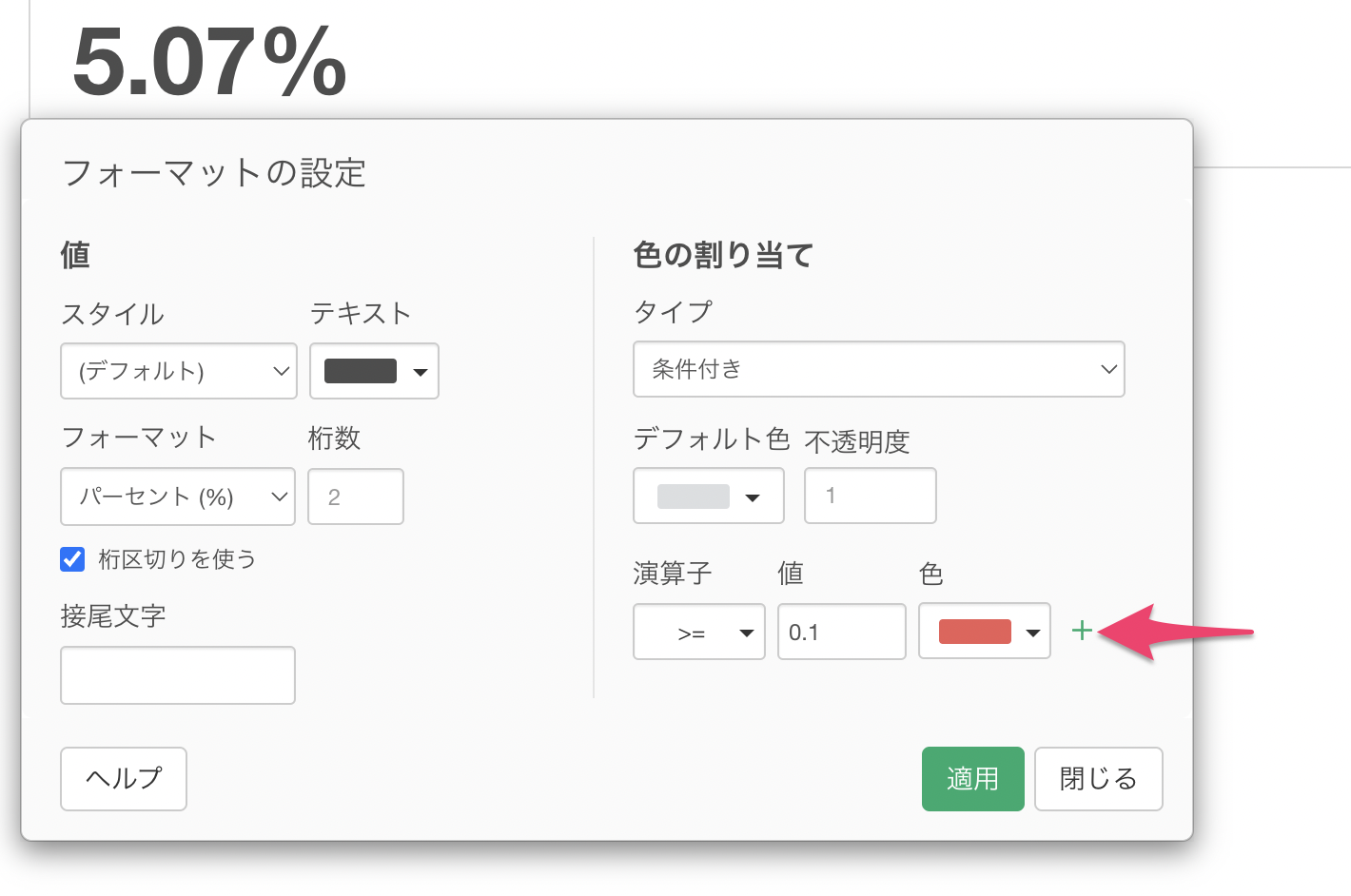This screenshot has height=896, width=1351.
Task: Click the light gray default color swatch
Action: point(693,497)
